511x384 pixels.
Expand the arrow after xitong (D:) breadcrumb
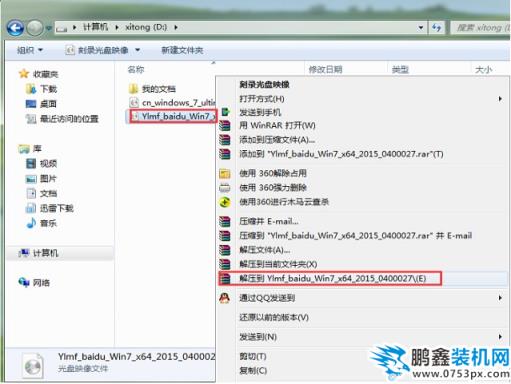[x=176, y=27]
